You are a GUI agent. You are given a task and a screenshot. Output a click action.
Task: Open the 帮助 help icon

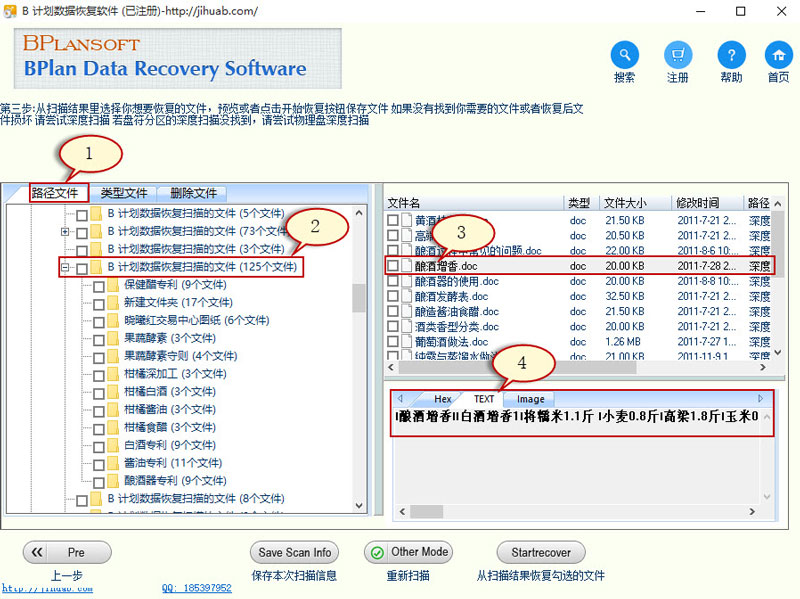pos(731,56)
